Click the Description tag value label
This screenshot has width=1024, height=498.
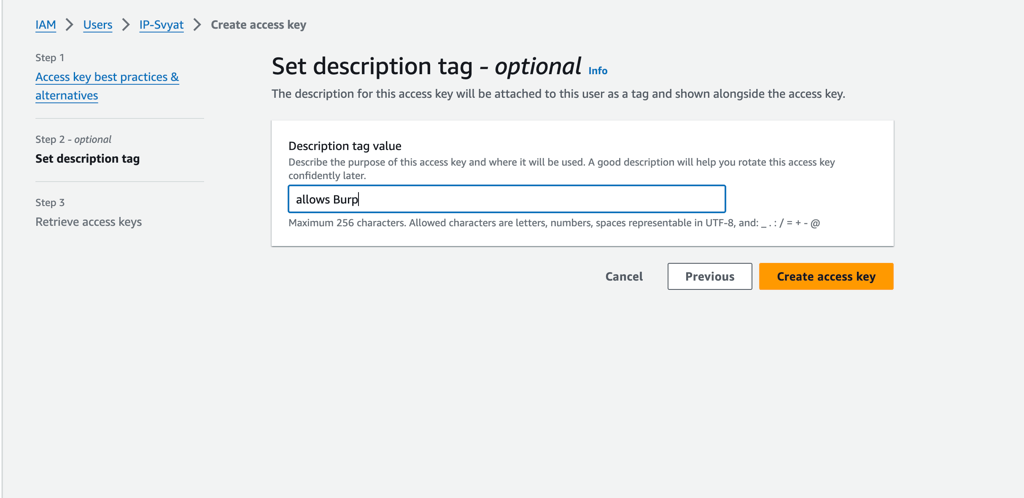click(x=345, y=146)
